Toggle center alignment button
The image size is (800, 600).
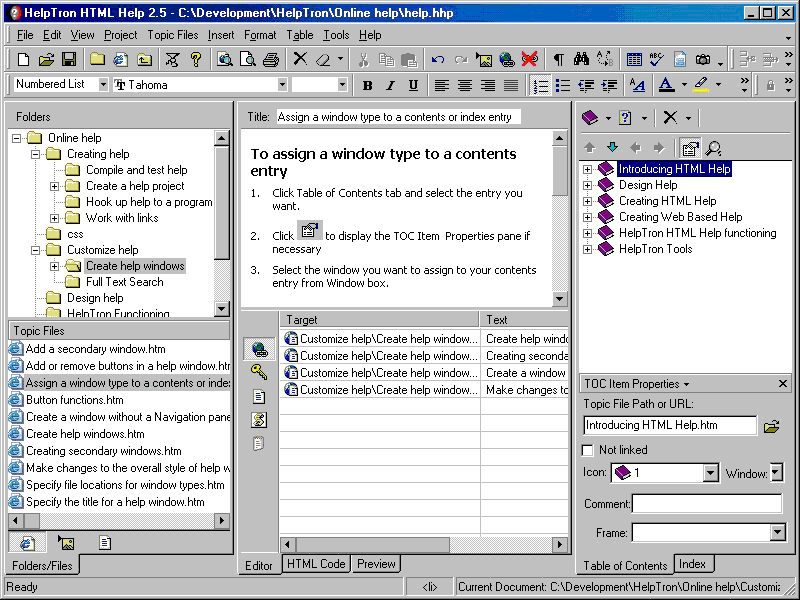465,85
